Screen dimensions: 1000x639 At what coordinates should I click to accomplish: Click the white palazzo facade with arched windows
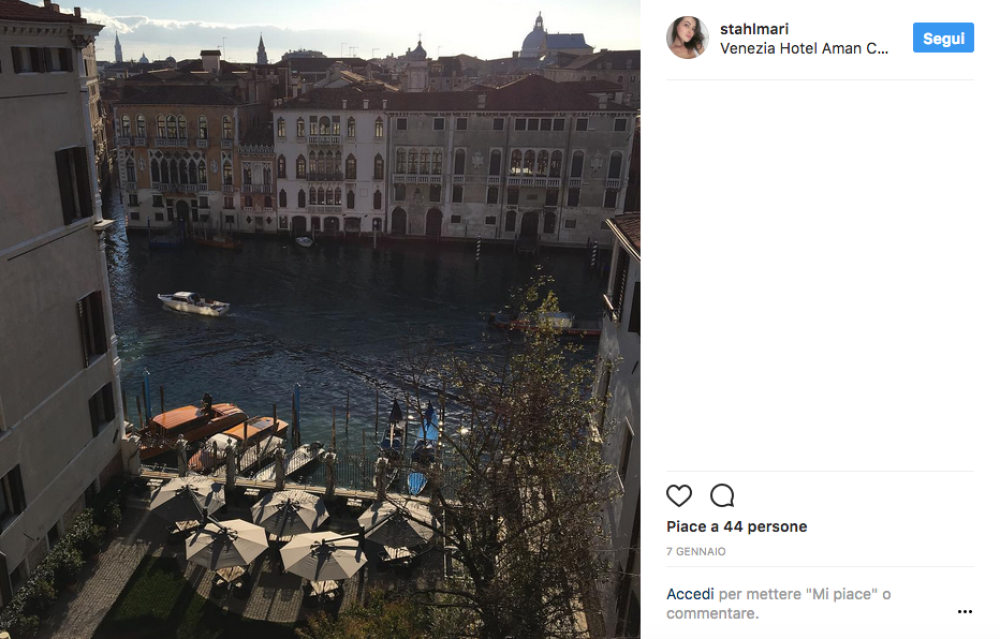pos(330,170)
